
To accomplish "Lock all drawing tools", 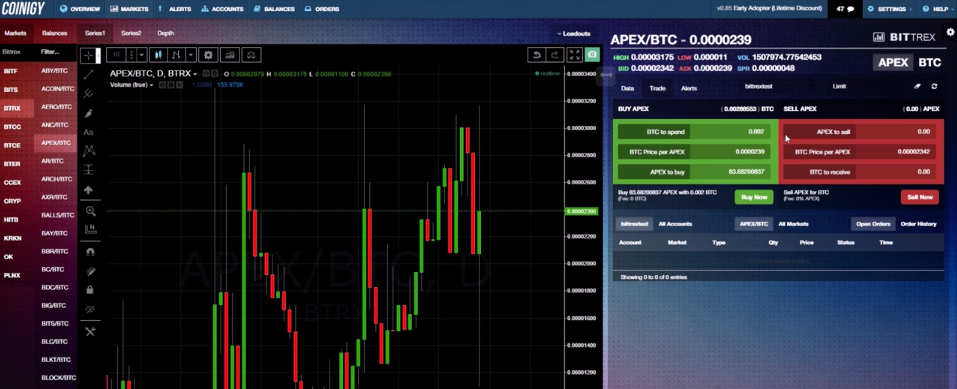I will point(90,289).
